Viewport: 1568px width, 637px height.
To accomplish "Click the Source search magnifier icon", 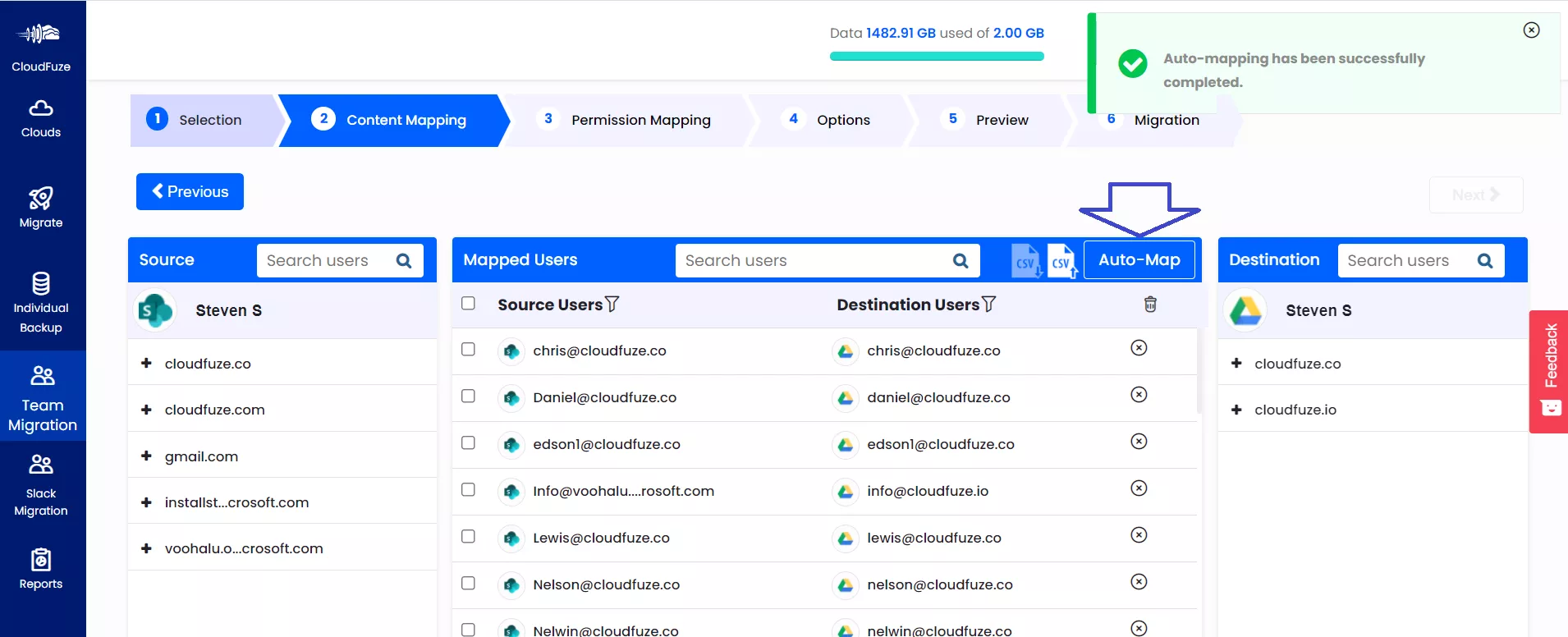I will [403, 261].
